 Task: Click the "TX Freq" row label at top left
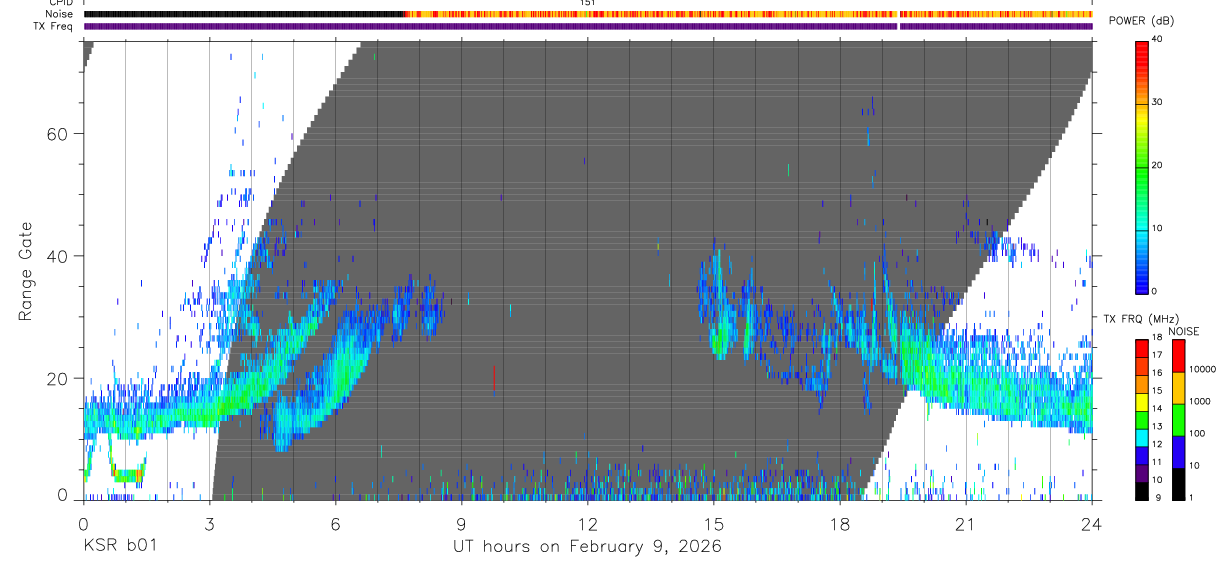[53, 26]
